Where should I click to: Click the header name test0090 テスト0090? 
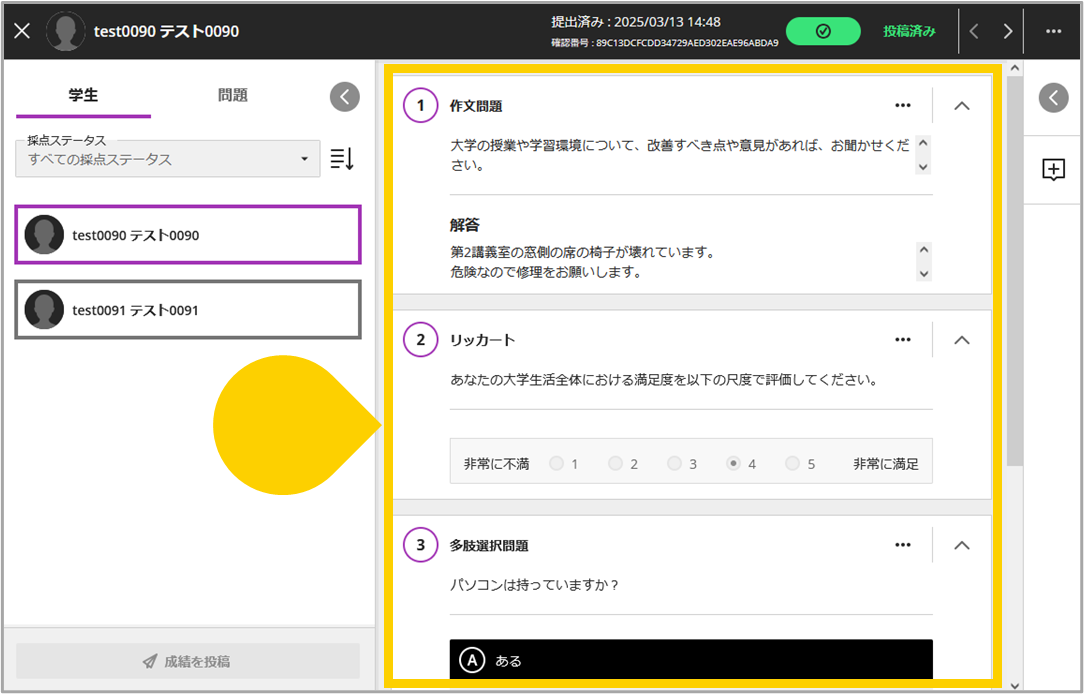(167, 31)
